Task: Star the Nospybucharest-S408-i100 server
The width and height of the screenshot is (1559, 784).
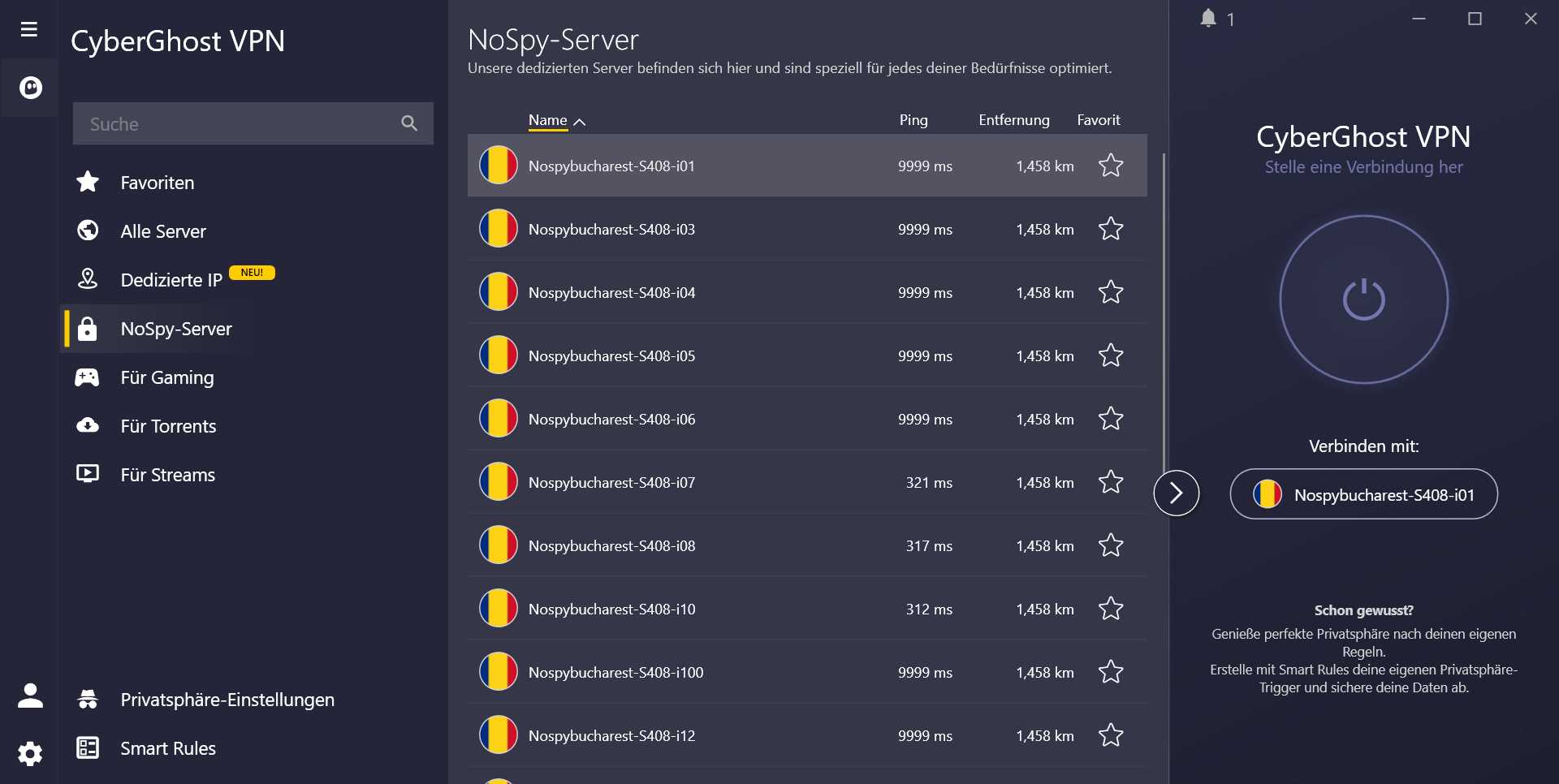Action: click(1111, 673)
